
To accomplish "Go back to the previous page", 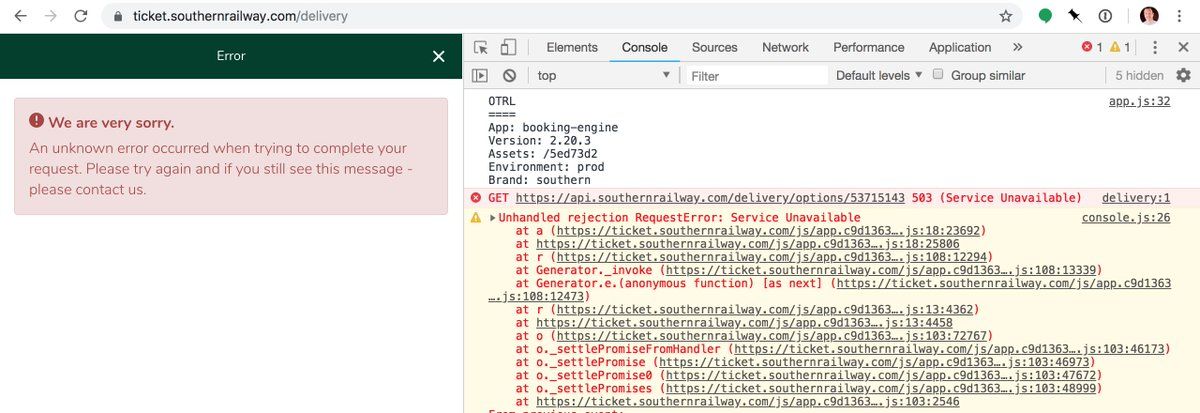I will point(21,16).
